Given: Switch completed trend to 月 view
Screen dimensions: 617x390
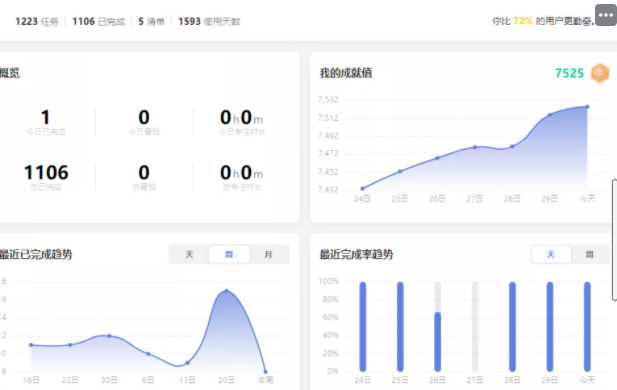Looking at the screenshot, I should [x=268, y=255].
